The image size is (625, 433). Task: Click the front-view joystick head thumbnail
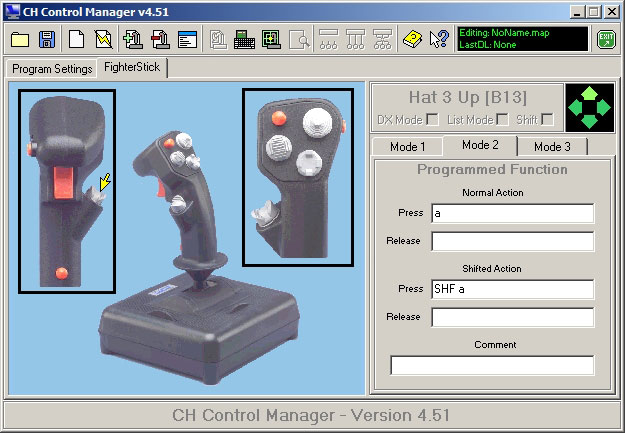click(298, 177)
